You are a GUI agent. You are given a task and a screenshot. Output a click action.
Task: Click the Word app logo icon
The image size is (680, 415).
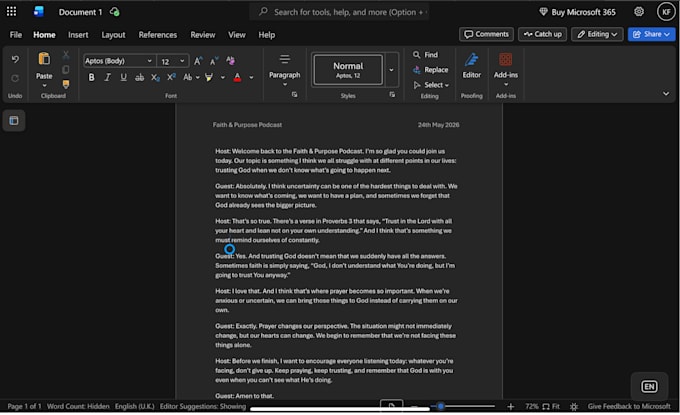[39, 12]
